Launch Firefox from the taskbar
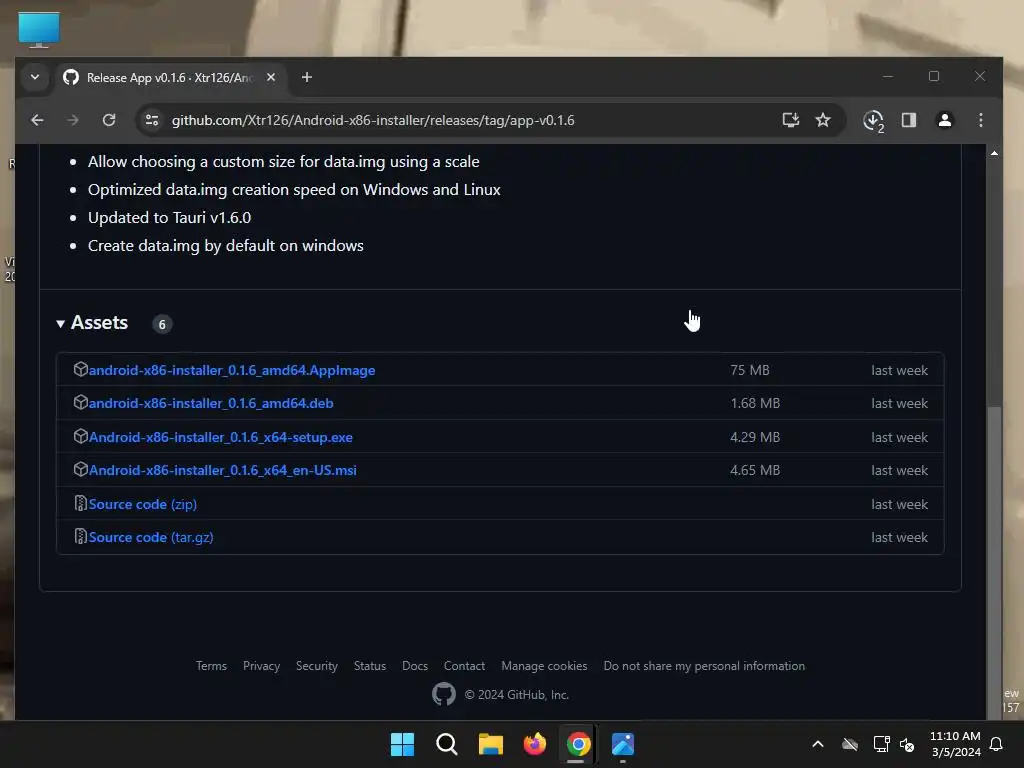1024x768 pixels. point(535,744)
